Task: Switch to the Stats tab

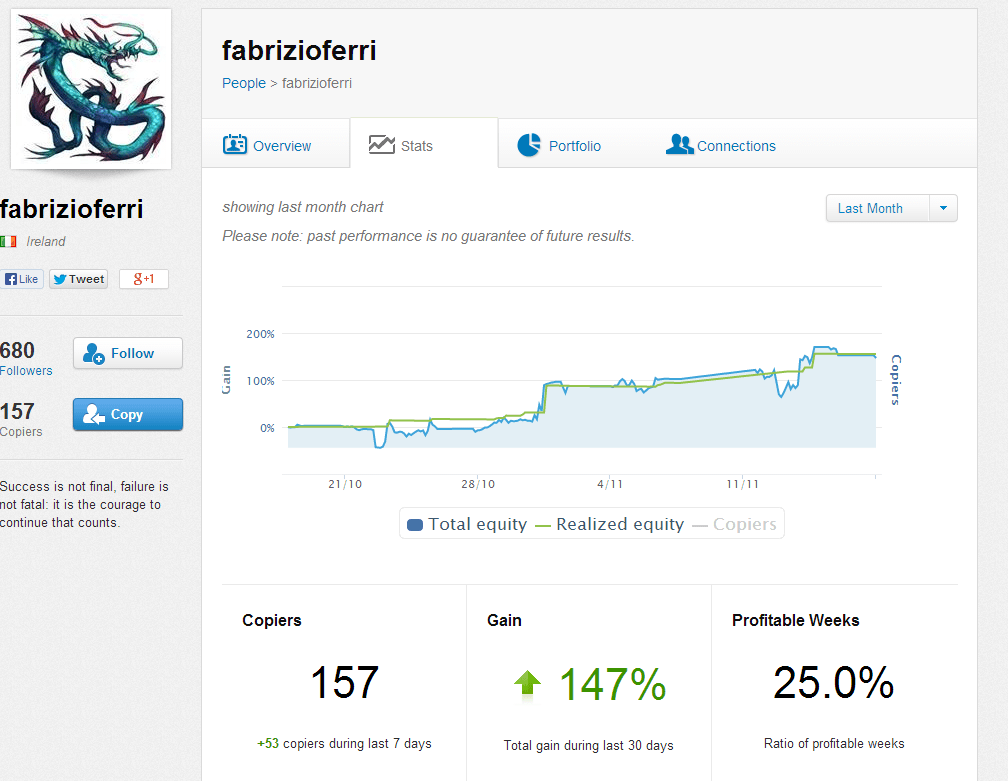Action: (424, 144)
